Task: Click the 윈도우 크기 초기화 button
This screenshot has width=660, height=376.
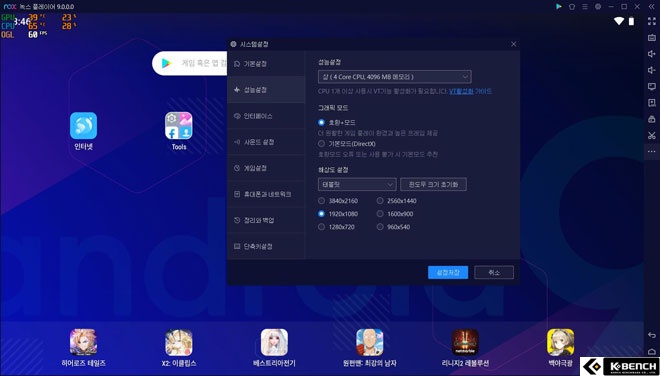Action: [433, 184]
